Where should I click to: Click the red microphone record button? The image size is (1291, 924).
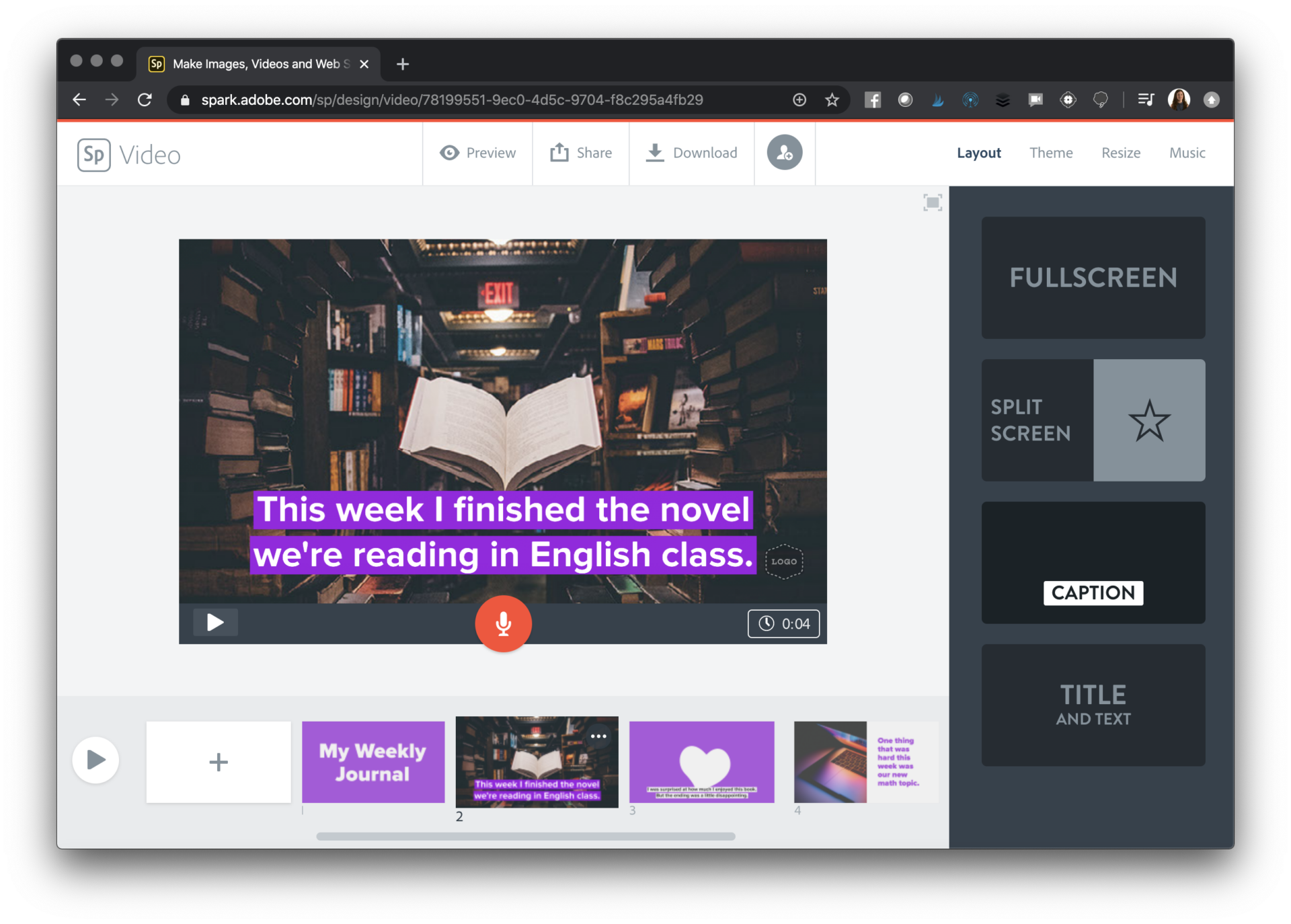(x=503, y=623)
